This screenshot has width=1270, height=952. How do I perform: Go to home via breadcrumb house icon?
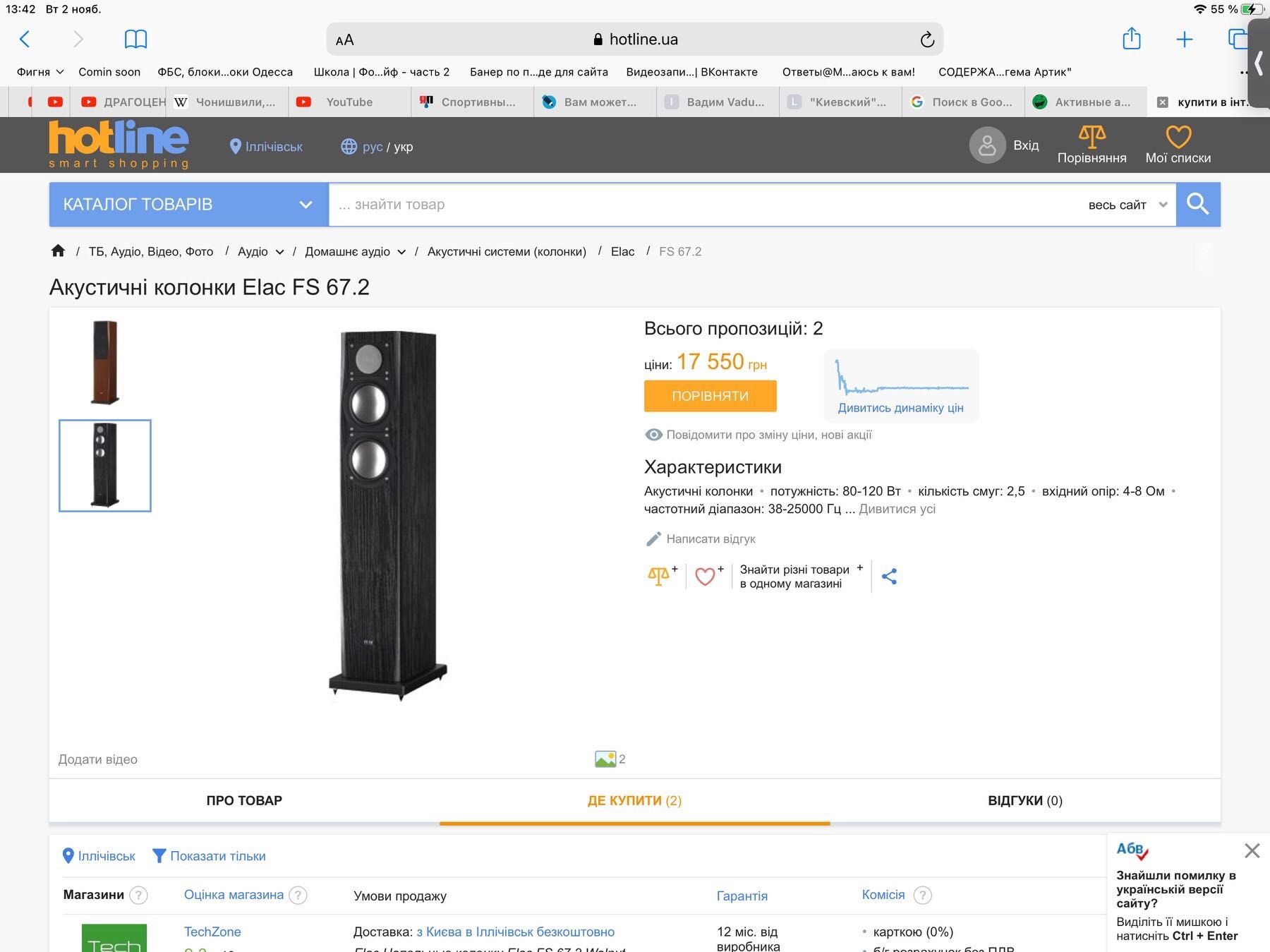pyautogui.click(x=58, y=251)
